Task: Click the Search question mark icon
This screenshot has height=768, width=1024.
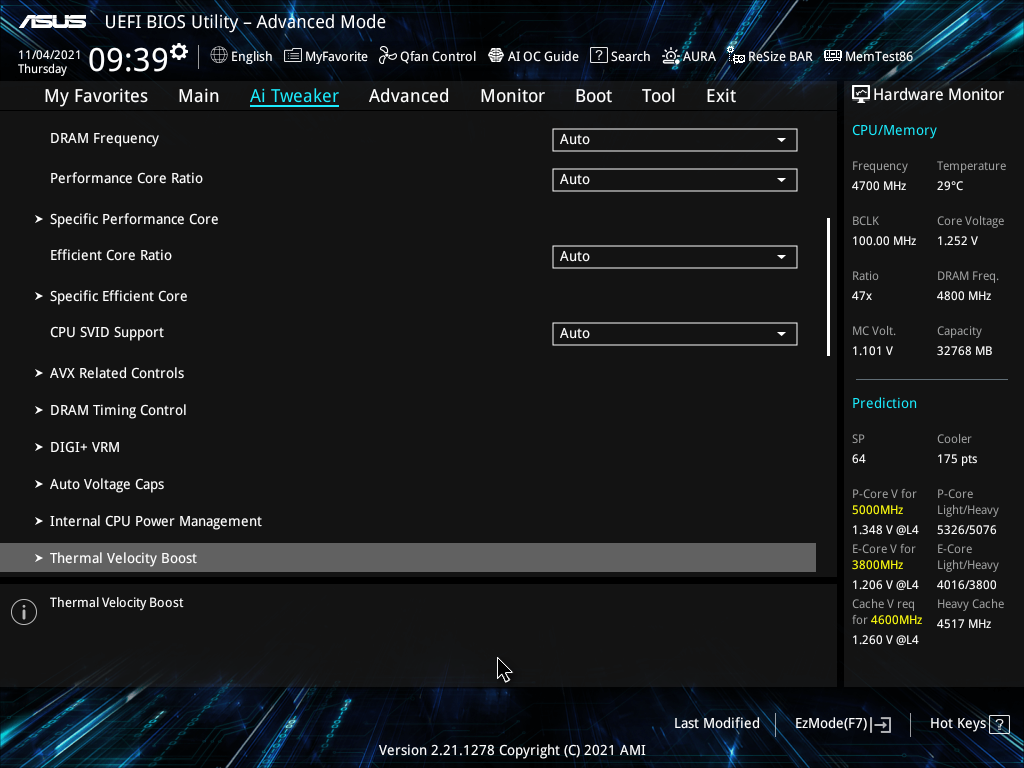Action: (x=598, y=56)
